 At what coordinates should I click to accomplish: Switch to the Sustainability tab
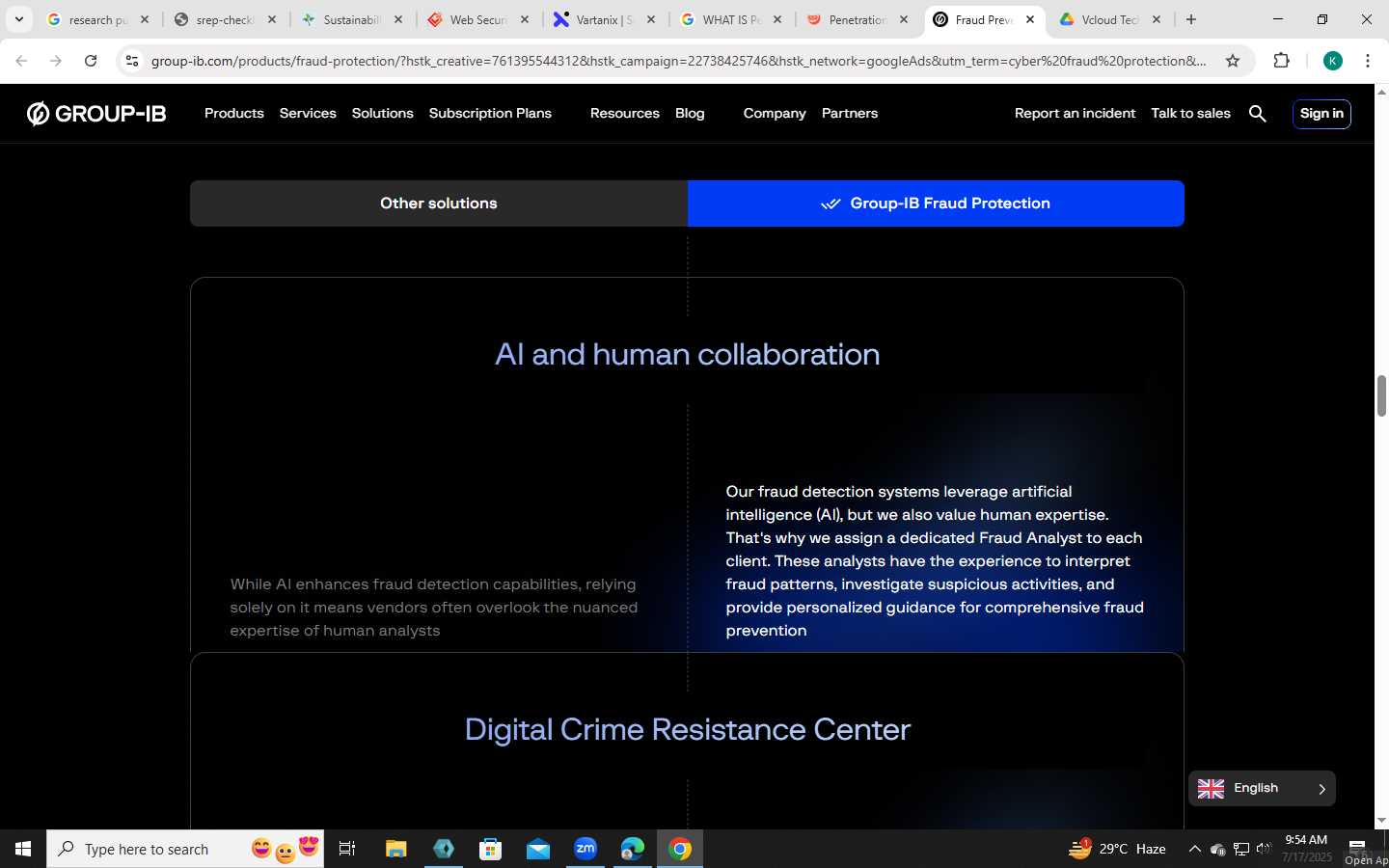[350, 19]
